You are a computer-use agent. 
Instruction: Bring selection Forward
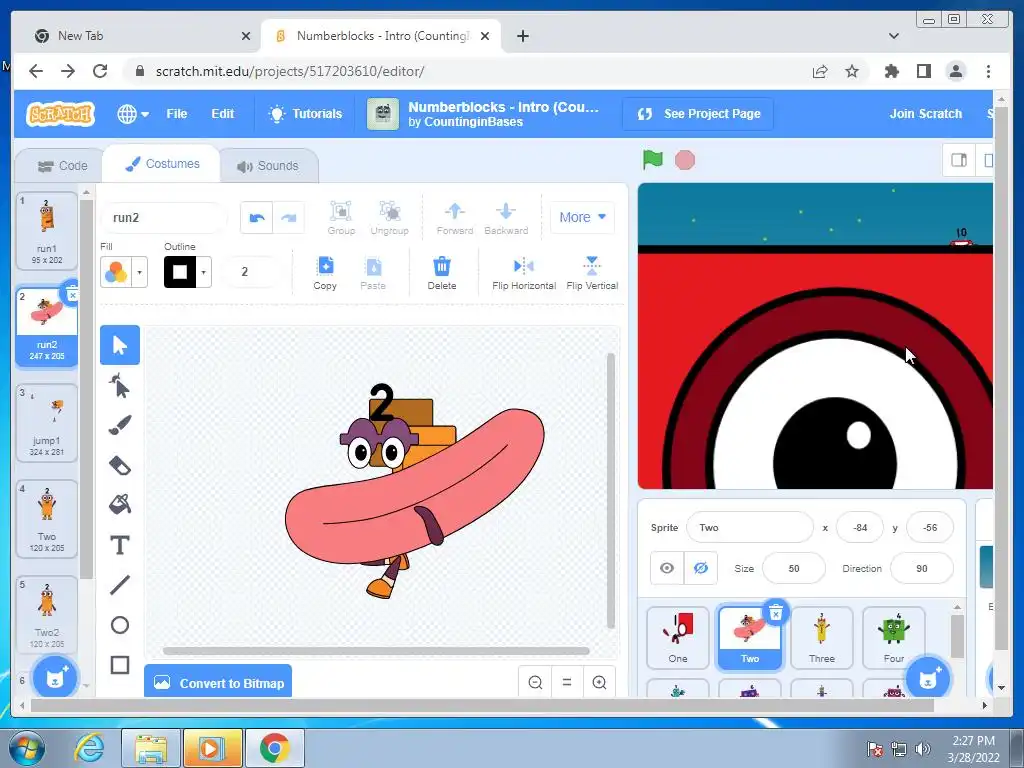[x=455, y=217]
